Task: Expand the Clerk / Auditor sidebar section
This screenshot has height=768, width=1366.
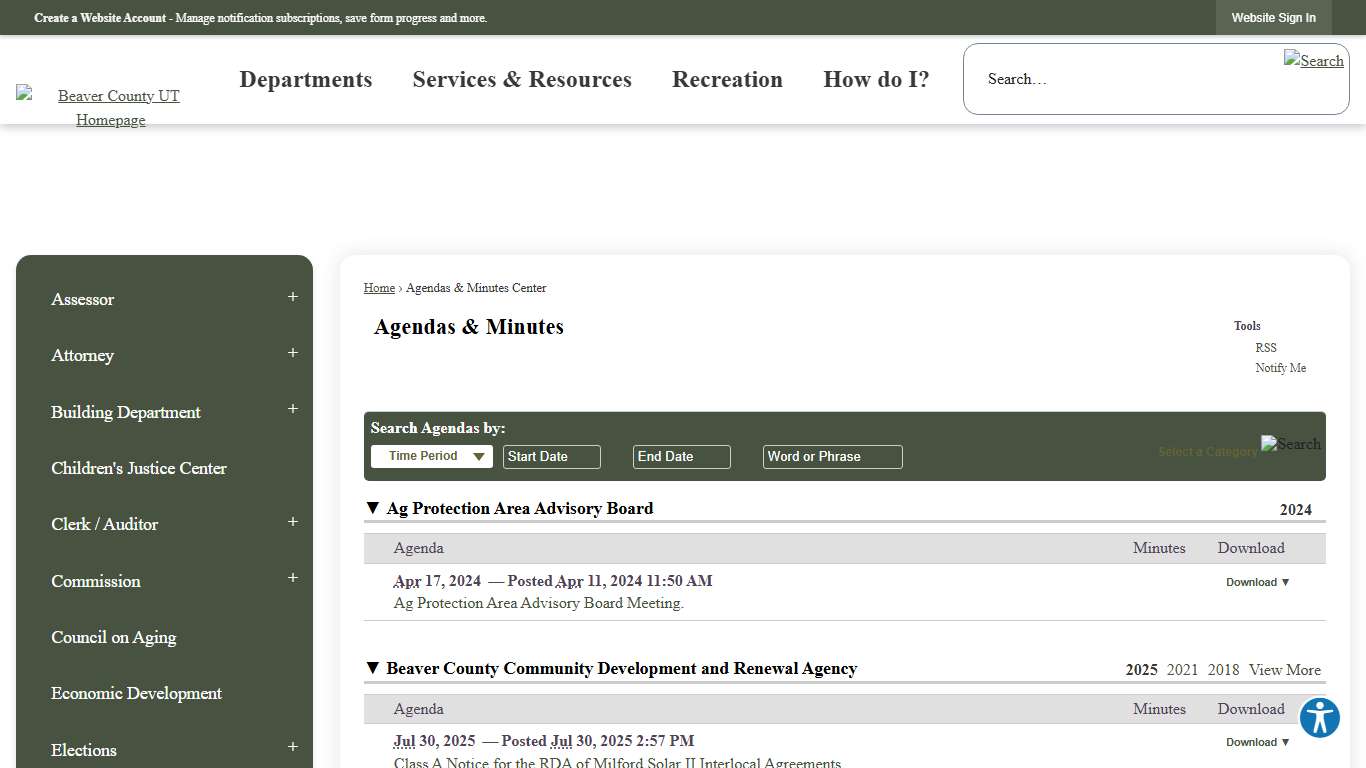Action: click(x=292, y=521)
